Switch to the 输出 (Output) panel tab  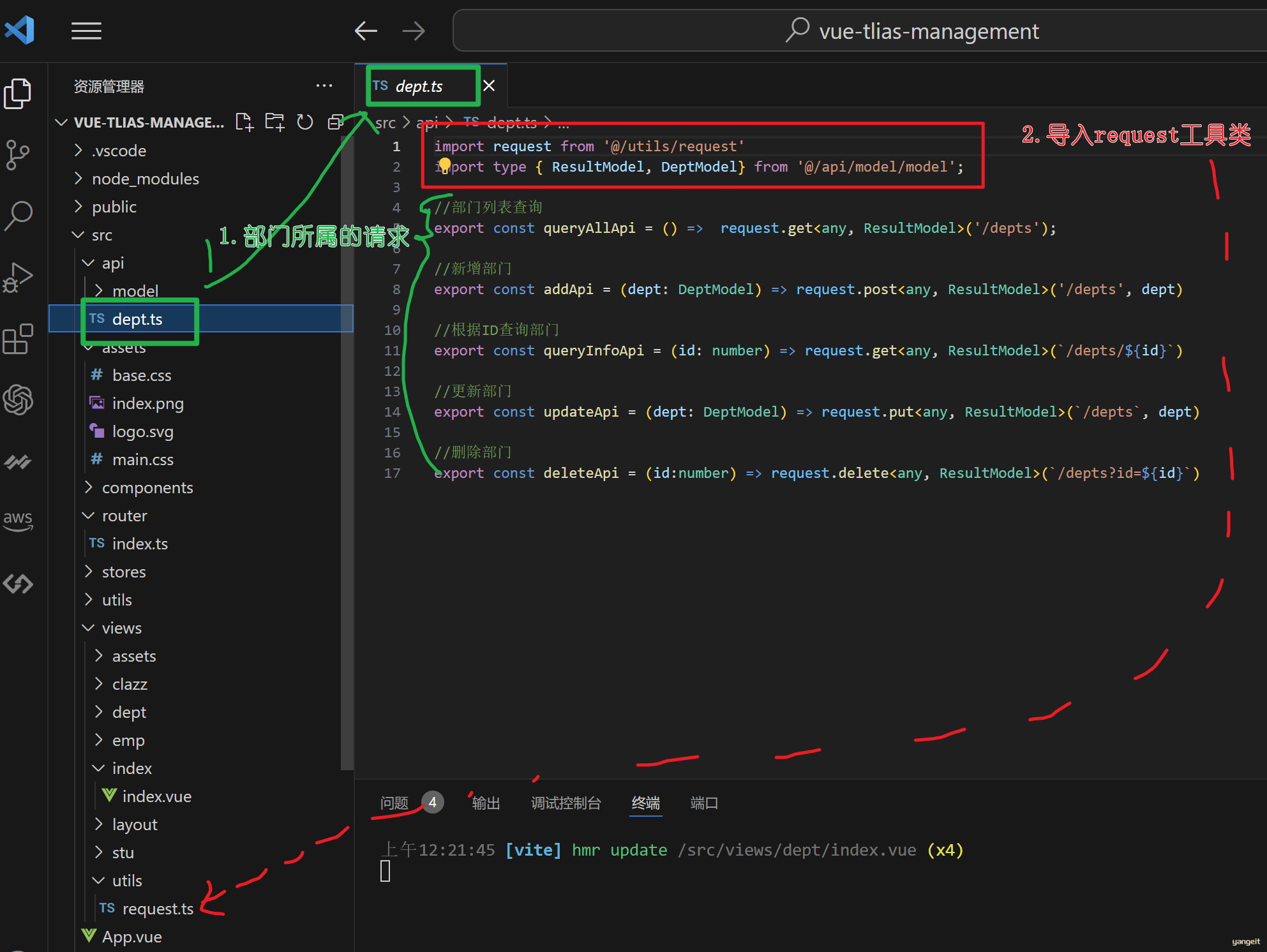click(486, 803)
